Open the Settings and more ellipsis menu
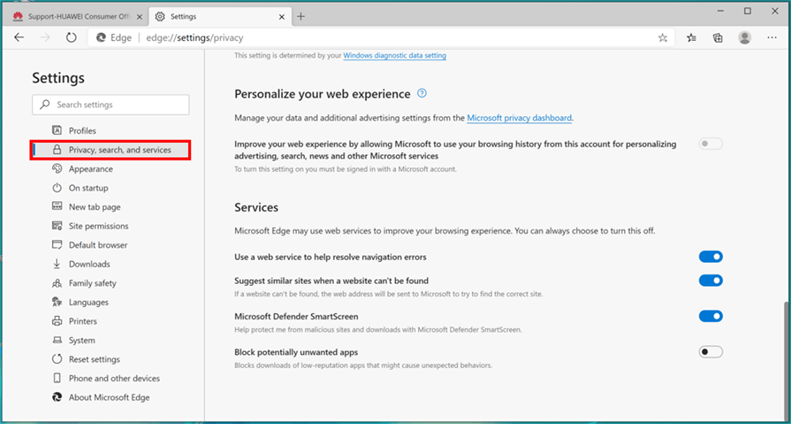This screenshot has width=791, height=424. tap(771, 38)
